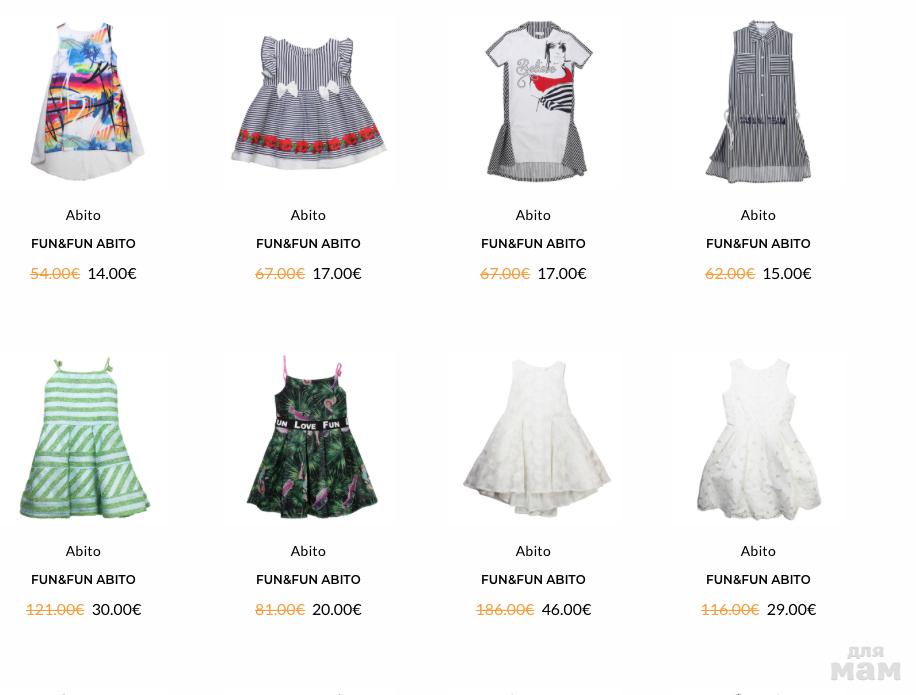Click the crossed-out 121.00€ original price

(55, 609)
